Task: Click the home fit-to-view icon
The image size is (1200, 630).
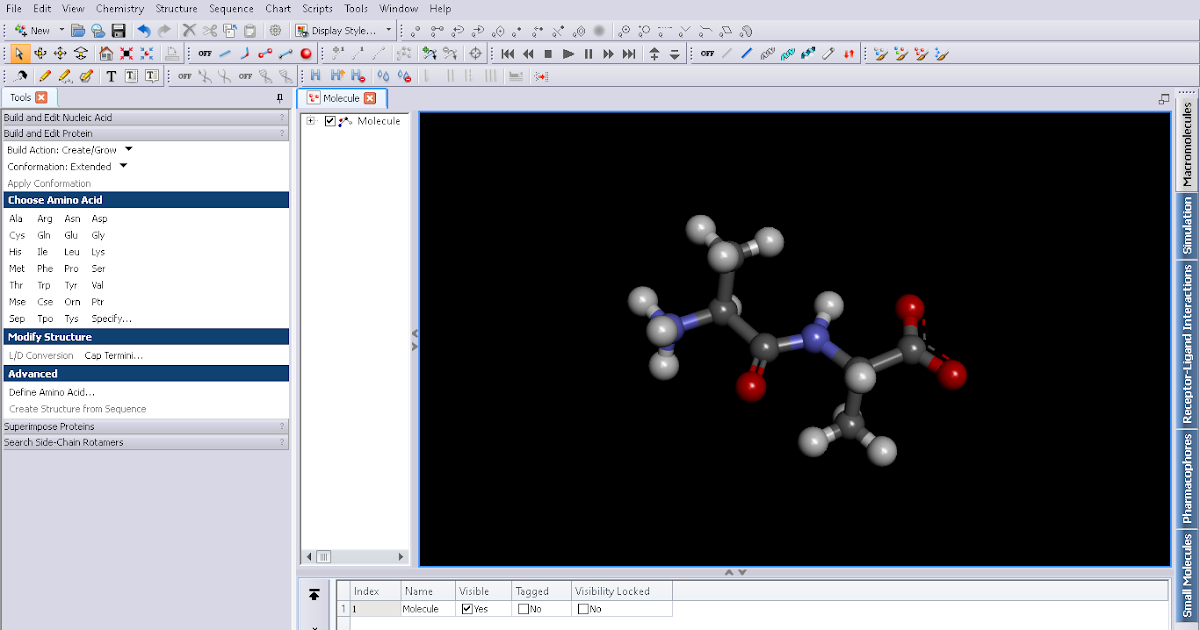Action: (x=107, y=54)
